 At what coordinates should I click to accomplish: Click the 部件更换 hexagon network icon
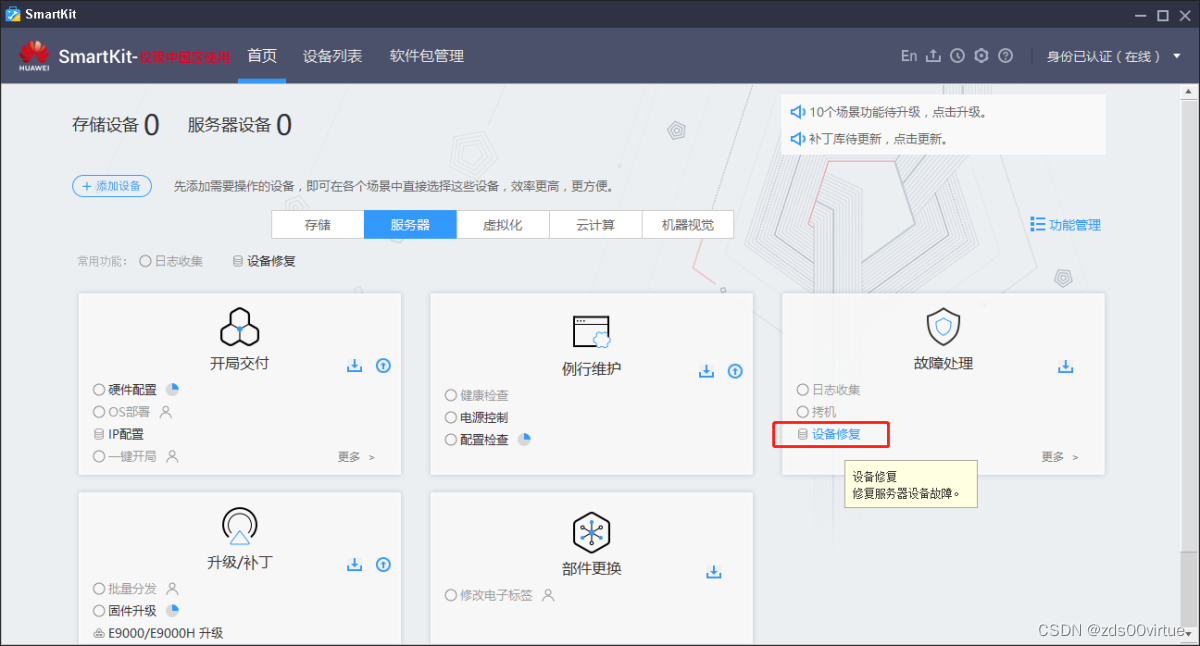click(592, 532)
